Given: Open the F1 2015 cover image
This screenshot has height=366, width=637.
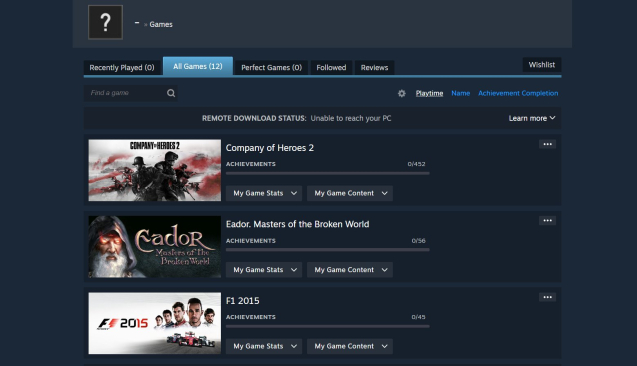Looking at the screenshot, I should point(155,323).
